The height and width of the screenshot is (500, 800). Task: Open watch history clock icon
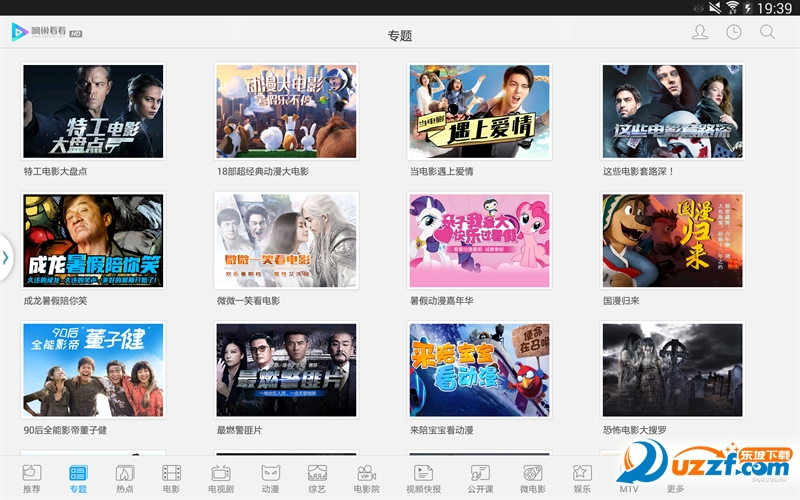click(734, 33)
